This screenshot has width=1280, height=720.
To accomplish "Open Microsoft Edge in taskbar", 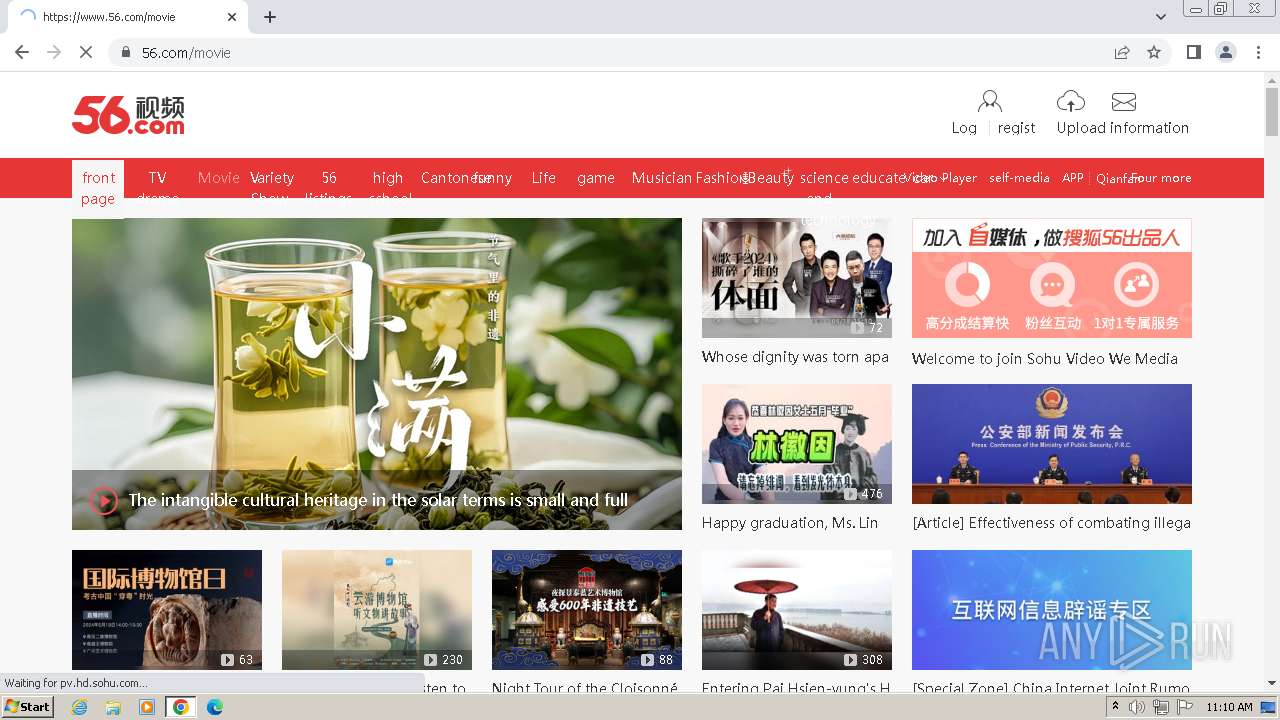I will 215,707.
